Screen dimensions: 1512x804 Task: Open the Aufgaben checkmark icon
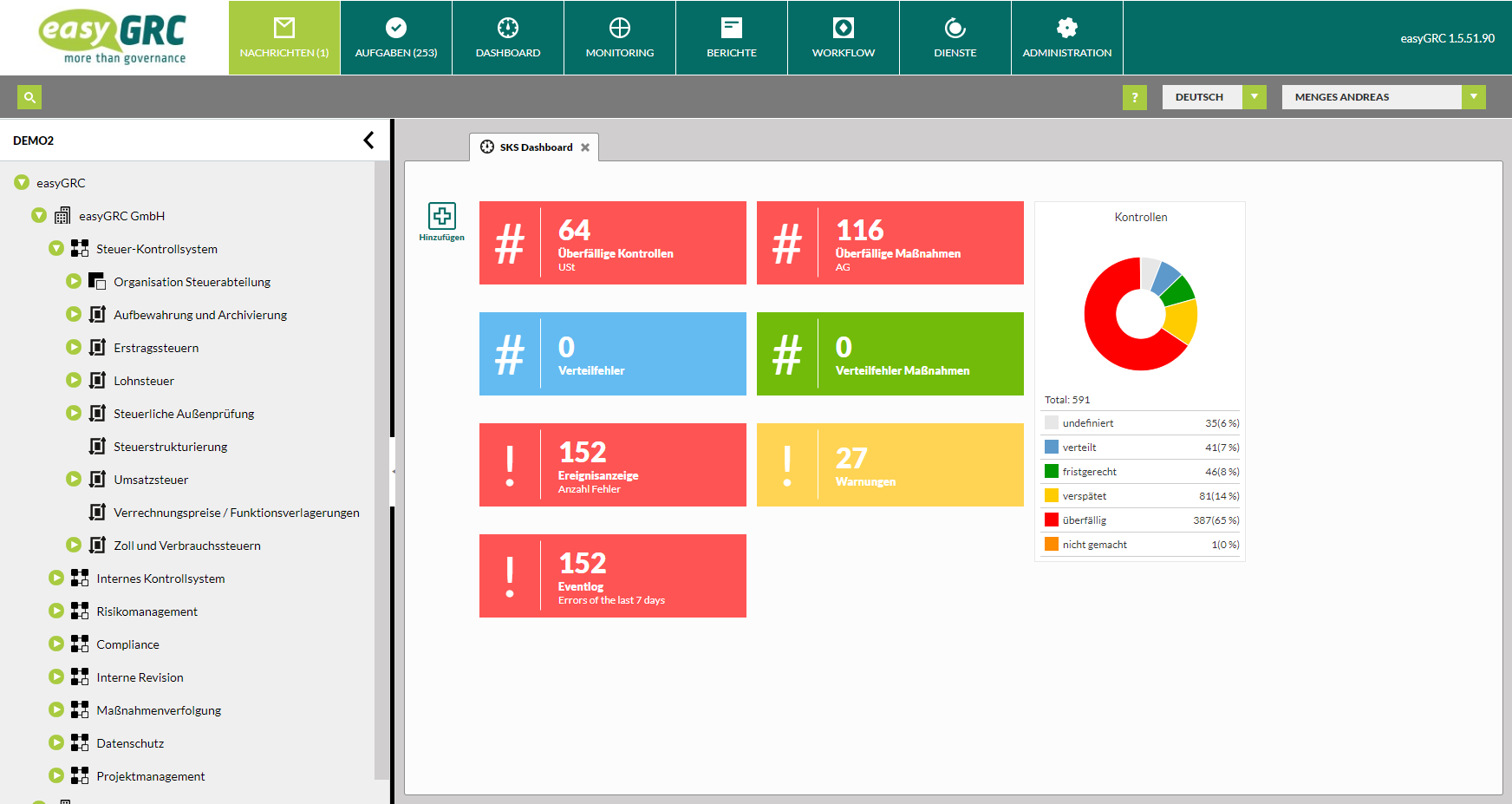(396, 28)
